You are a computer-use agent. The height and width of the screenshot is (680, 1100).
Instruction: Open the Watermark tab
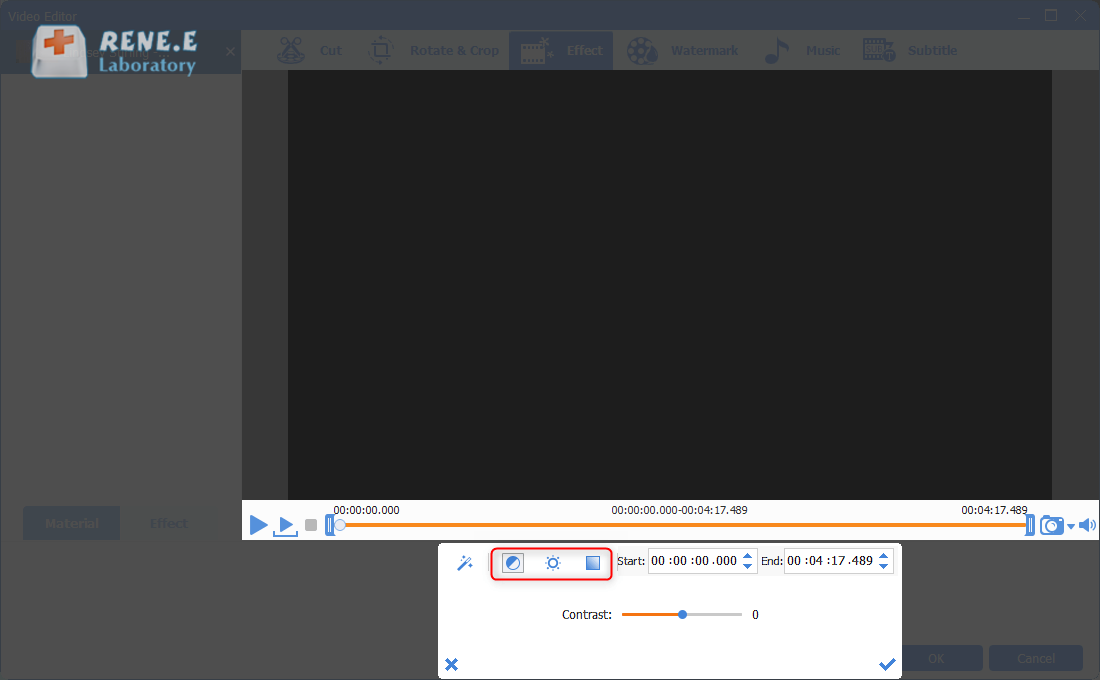pyautogui.click(x=683, y=51)
